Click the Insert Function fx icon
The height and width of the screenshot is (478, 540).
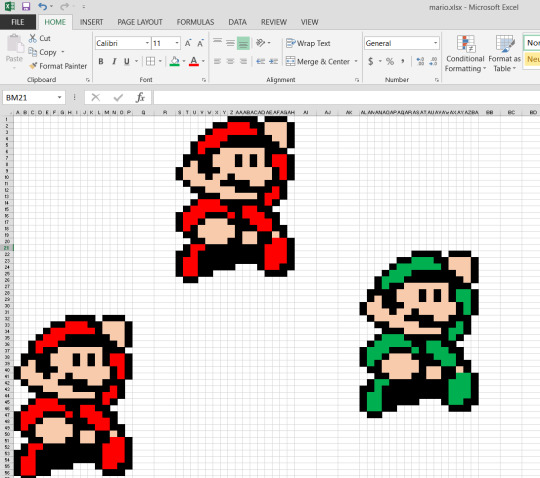coord(140,98)
